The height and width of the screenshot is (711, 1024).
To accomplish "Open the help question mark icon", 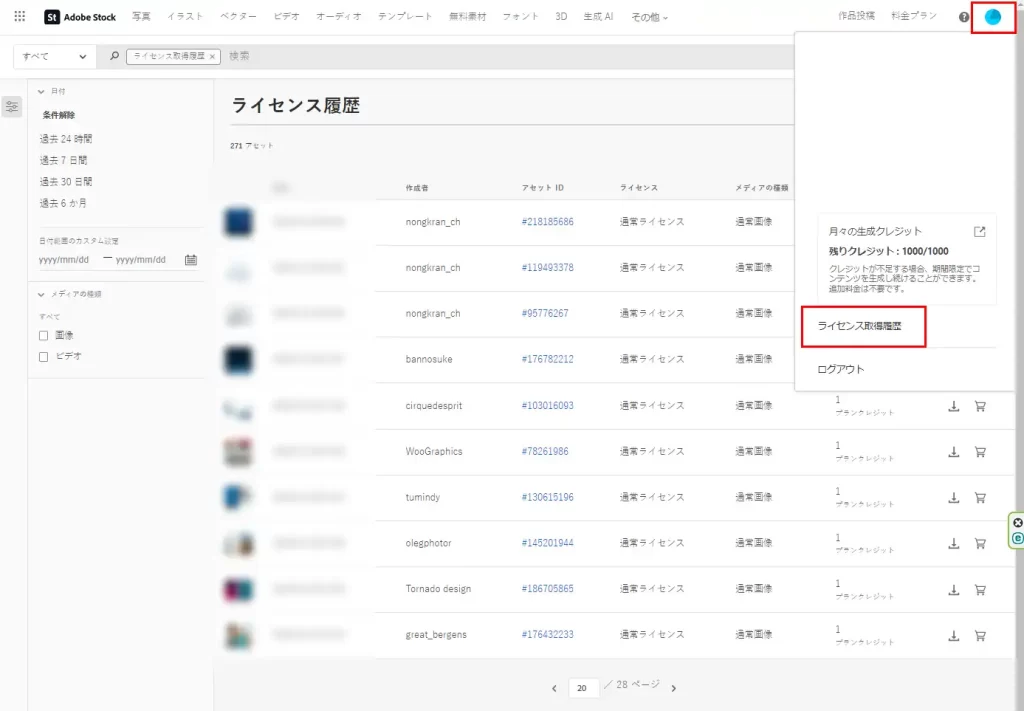I will click(963, 17).
